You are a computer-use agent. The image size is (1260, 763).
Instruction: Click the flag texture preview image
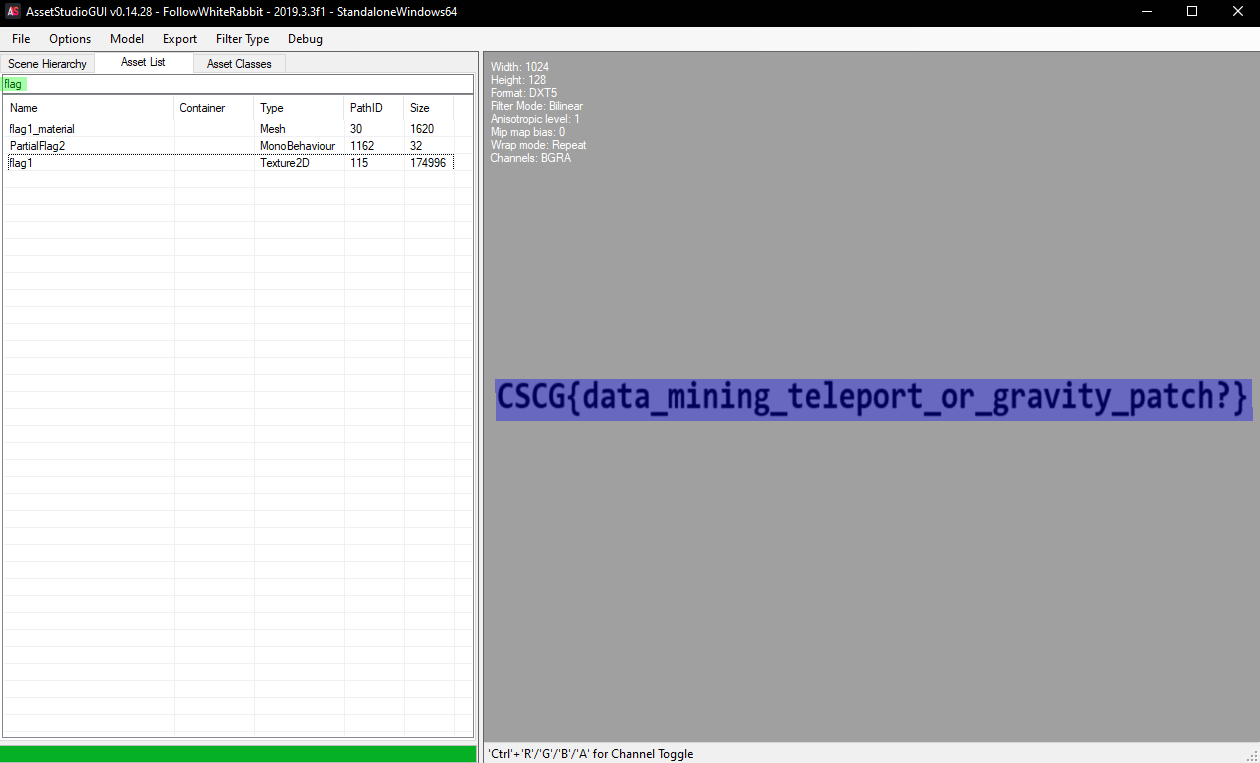873,399
